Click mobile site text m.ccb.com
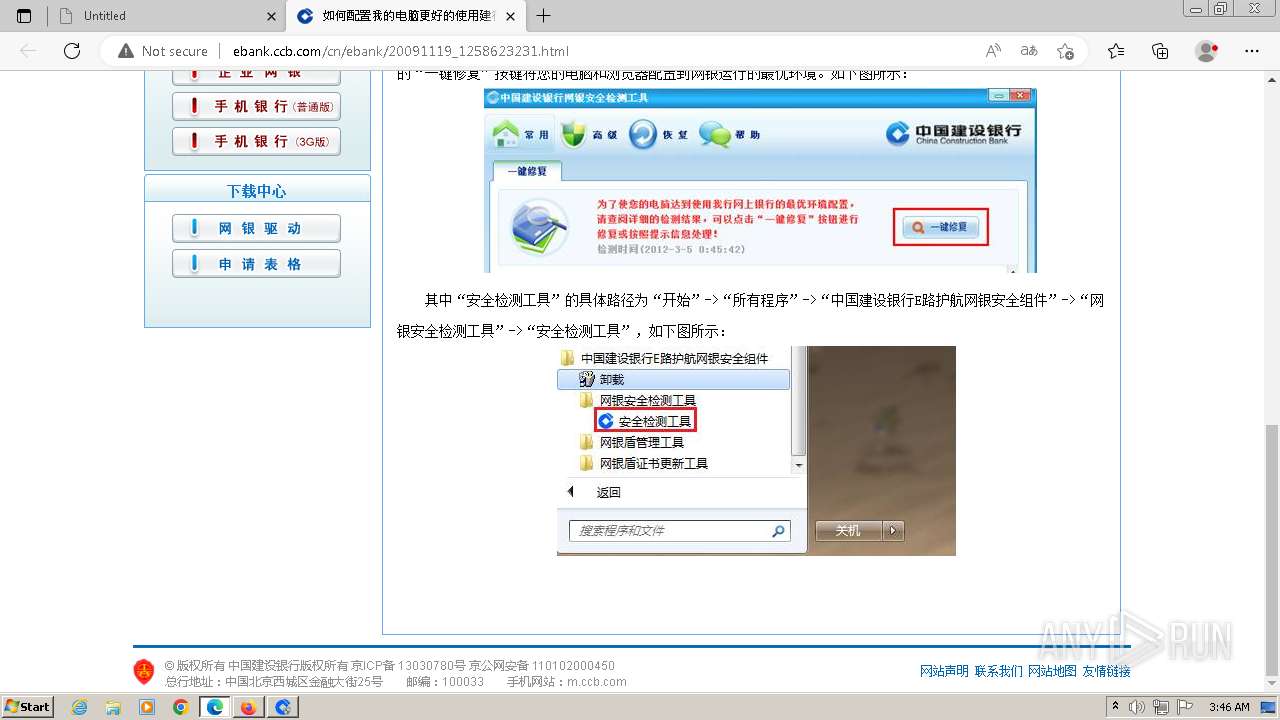The image size is (1280, 720). coord(597,682)
